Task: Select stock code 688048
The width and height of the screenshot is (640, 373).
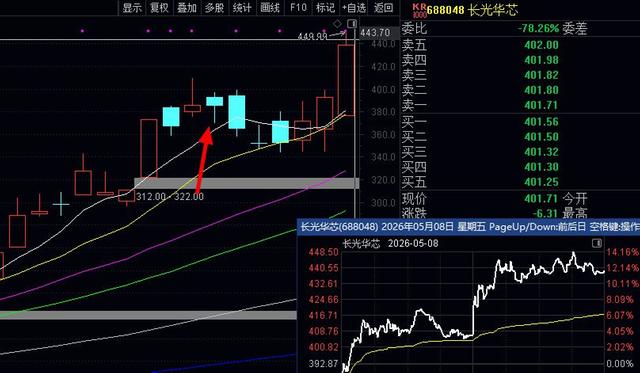Action: [x=445, y=10]
